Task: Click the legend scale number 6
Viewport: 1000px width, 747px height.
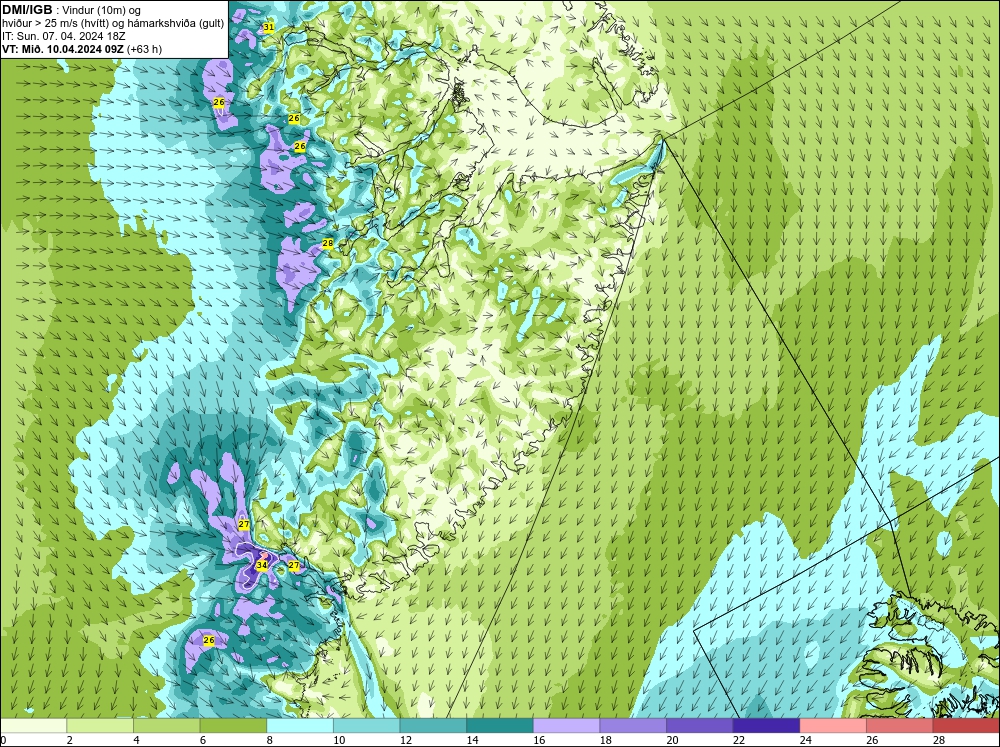Action: pos(202,740)
